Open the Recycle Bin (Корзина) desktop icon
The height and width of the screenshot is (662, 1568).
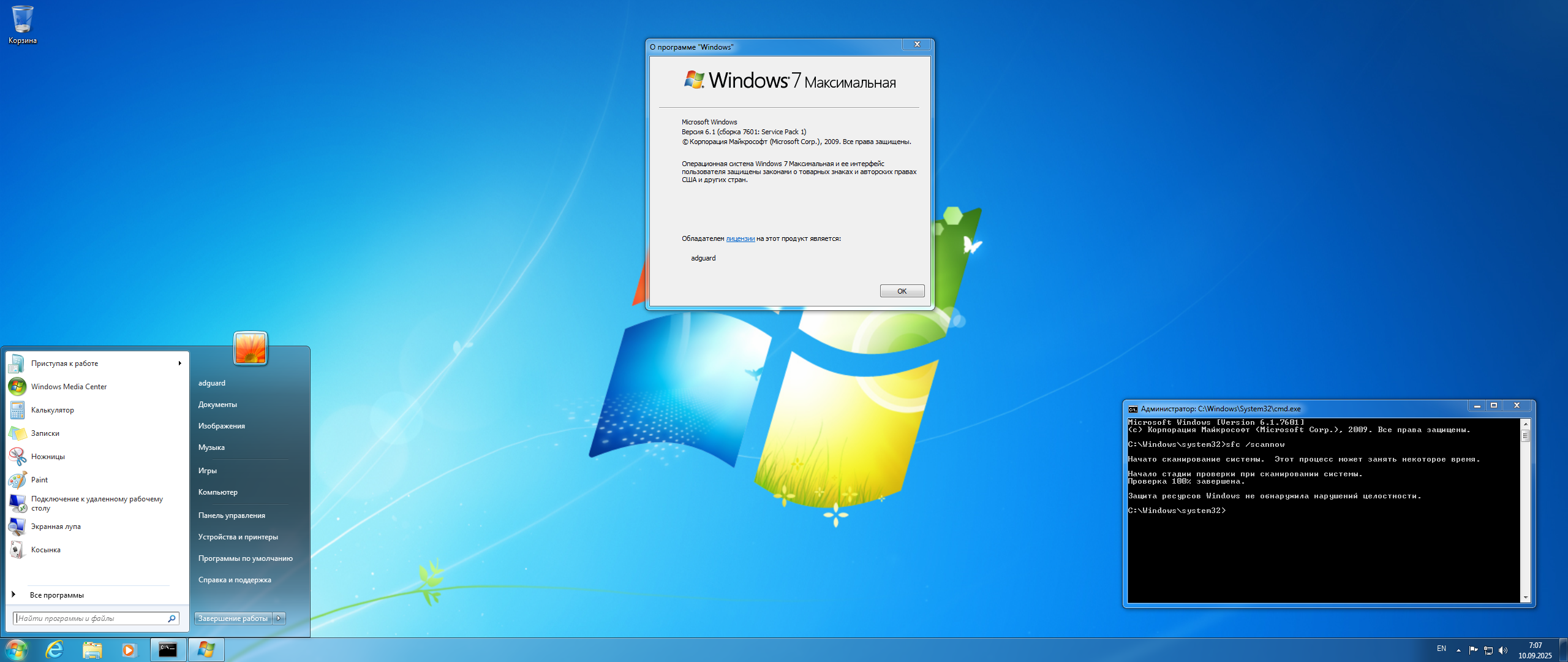click(22, 25)
